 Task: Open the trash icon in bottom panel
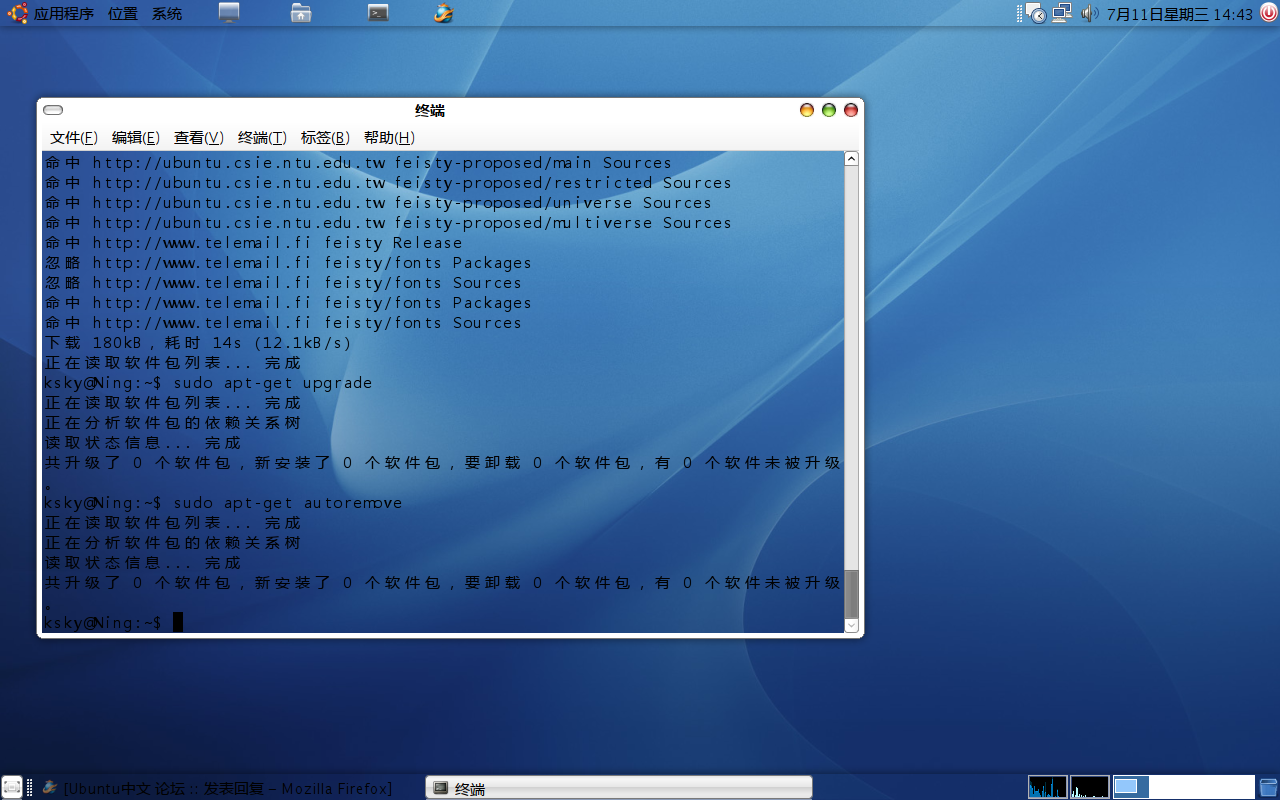coord(1268,788)
